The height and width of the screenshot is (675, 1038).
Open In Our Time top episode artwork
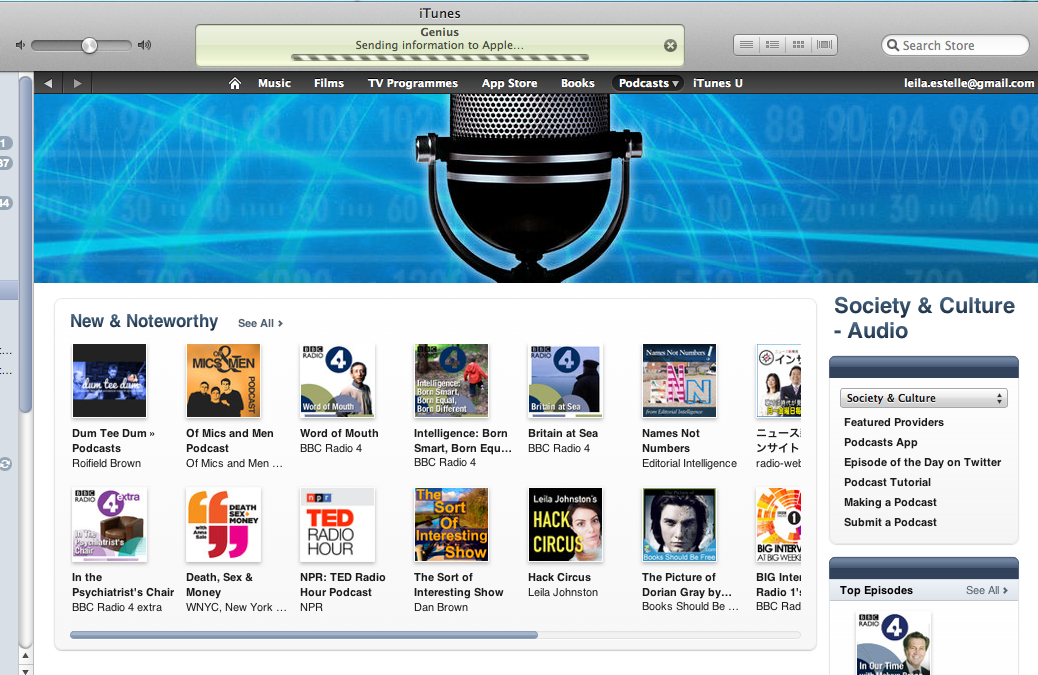[x=893, y=643]
